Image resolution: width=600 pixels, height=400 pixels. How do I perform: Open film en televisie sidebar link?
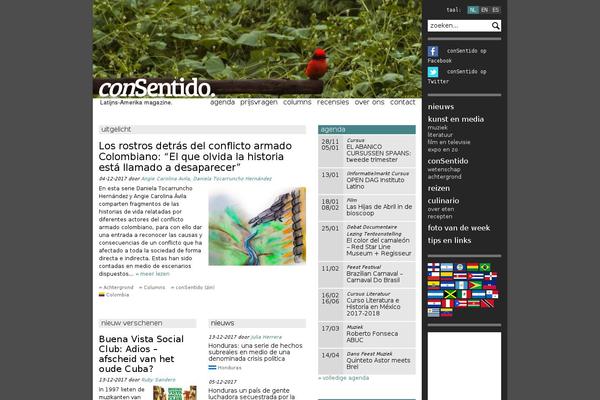(x=449, y=142)
